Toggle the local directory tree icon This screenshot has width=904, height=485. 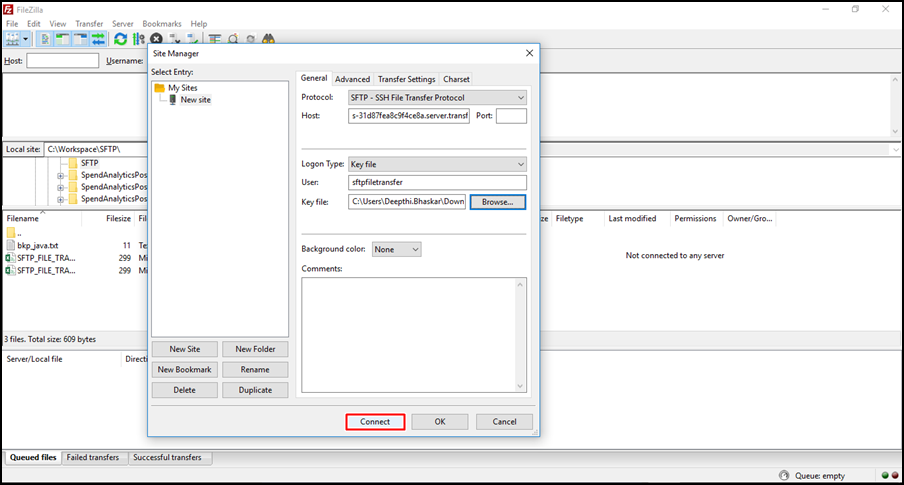click(62, 39)
